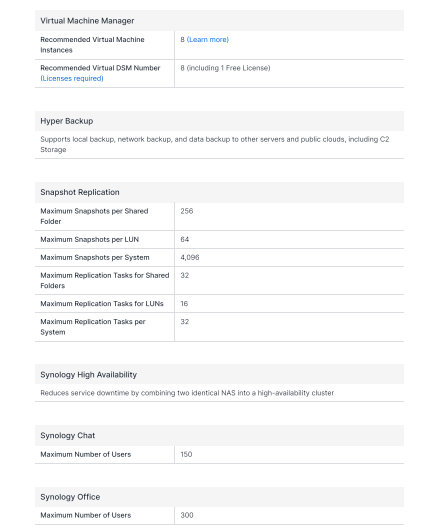Click the Recommended Virtual DSM Number label
Image resolution: width=436 pixels, height=530 pixels.
(100, 68)
